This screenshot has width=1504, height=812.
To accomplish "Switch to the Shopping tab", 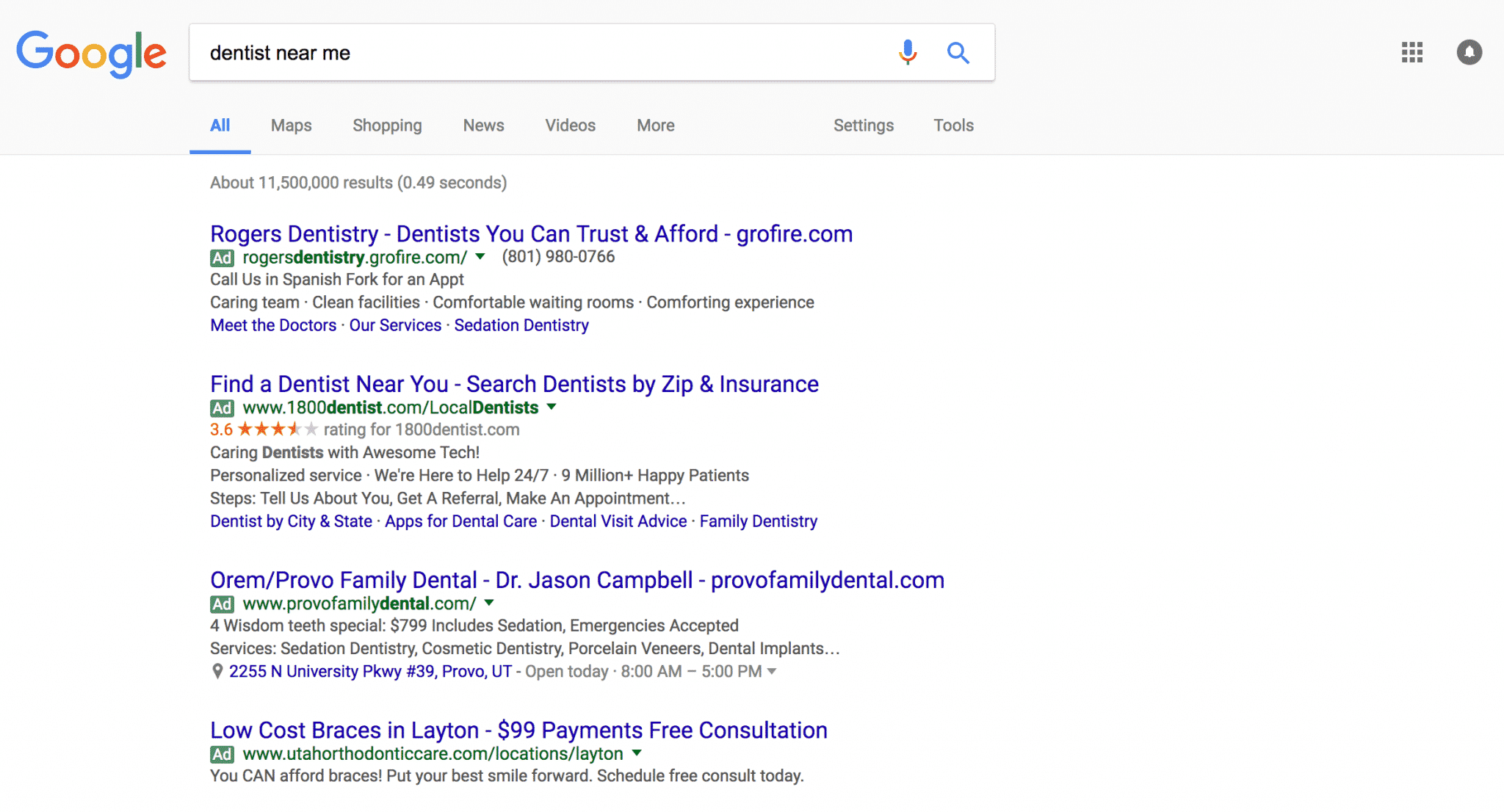I will tap(387, 126).
